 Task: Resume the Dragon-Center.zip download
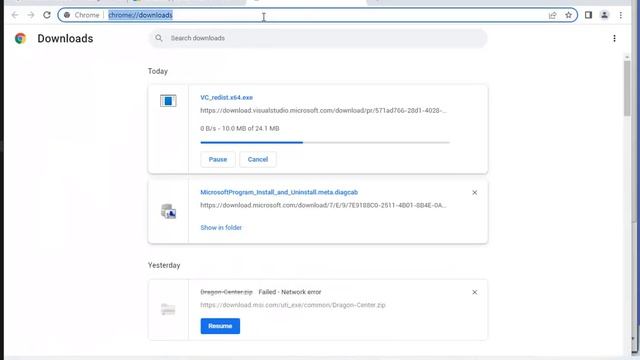point(220,326)
